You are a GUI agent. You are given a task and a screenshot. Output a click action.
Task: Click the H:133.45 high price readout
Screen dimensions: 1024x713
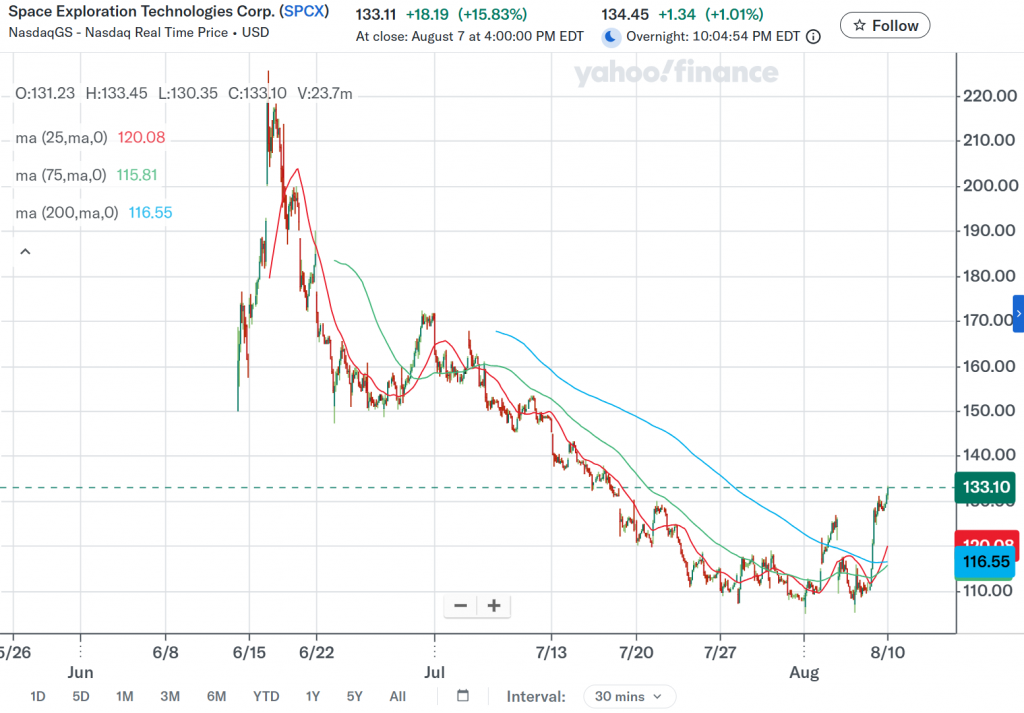click(x=116, y=93)
